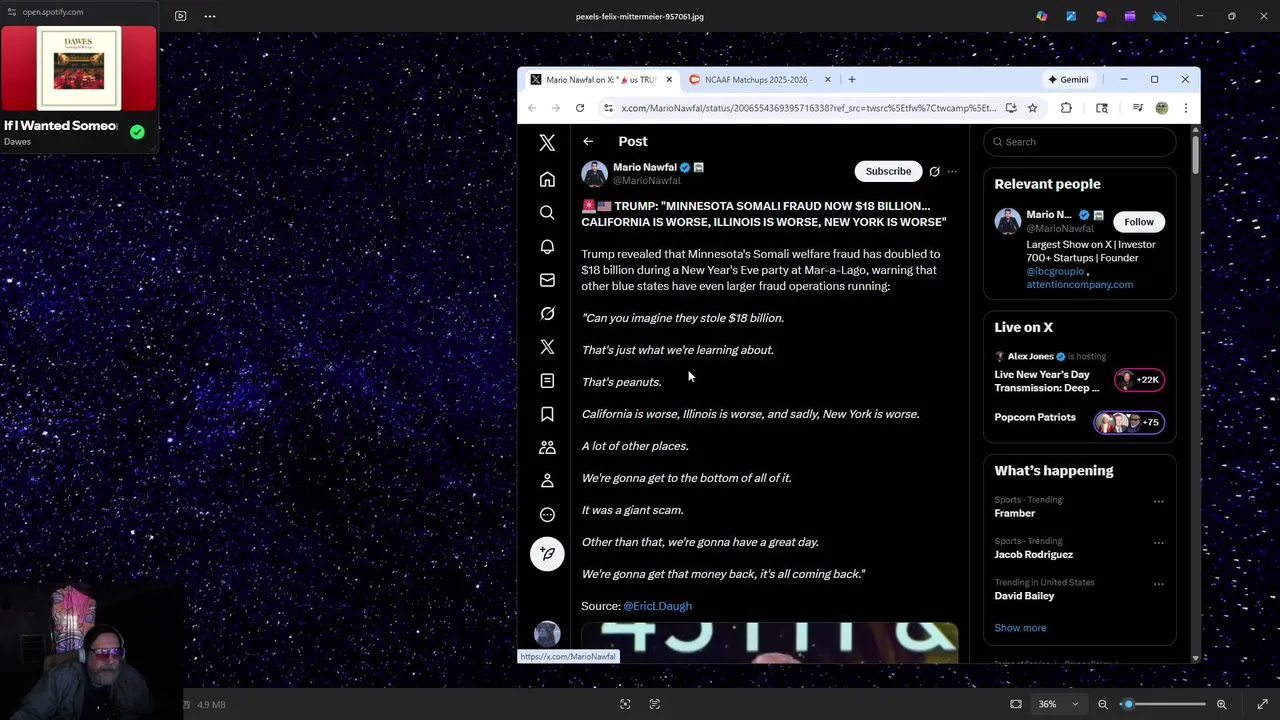Viewport: 1280px width, 720px height.
Task: Open Profile icon in X sidebar
Action: pos(547,481)
